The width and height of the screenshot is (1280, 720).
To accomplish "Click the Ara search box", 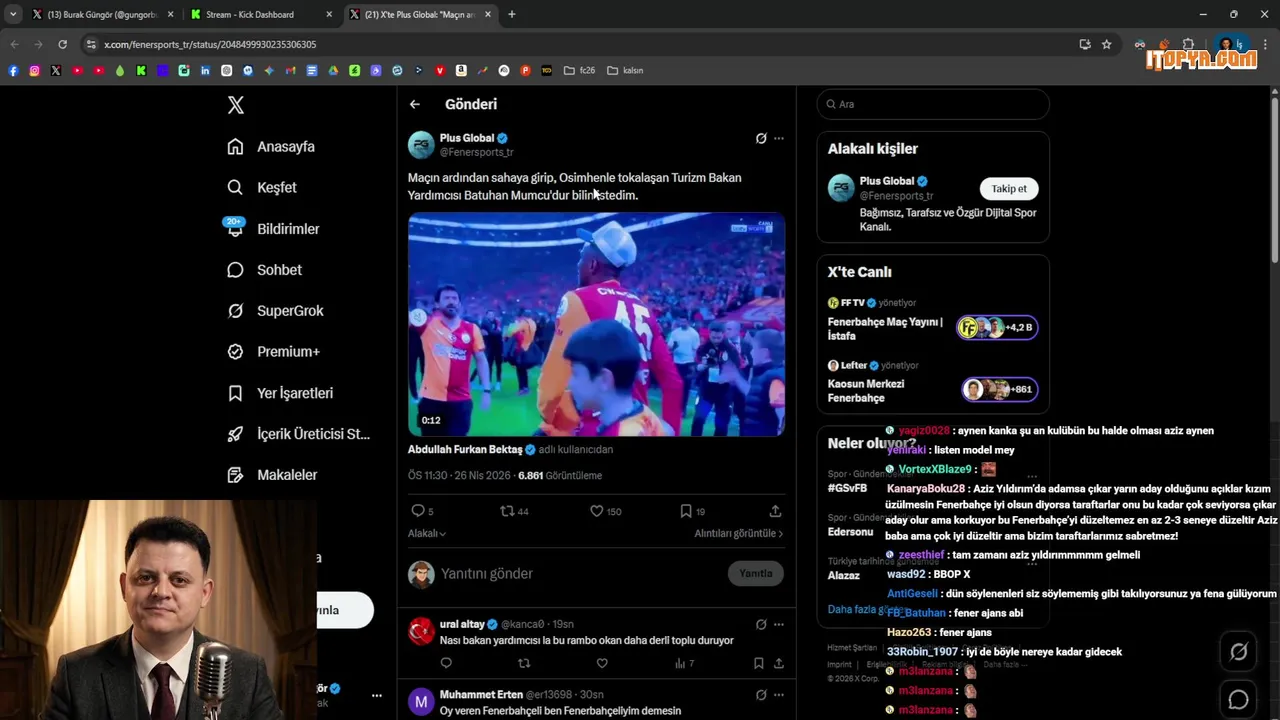I will pos(933,104).
